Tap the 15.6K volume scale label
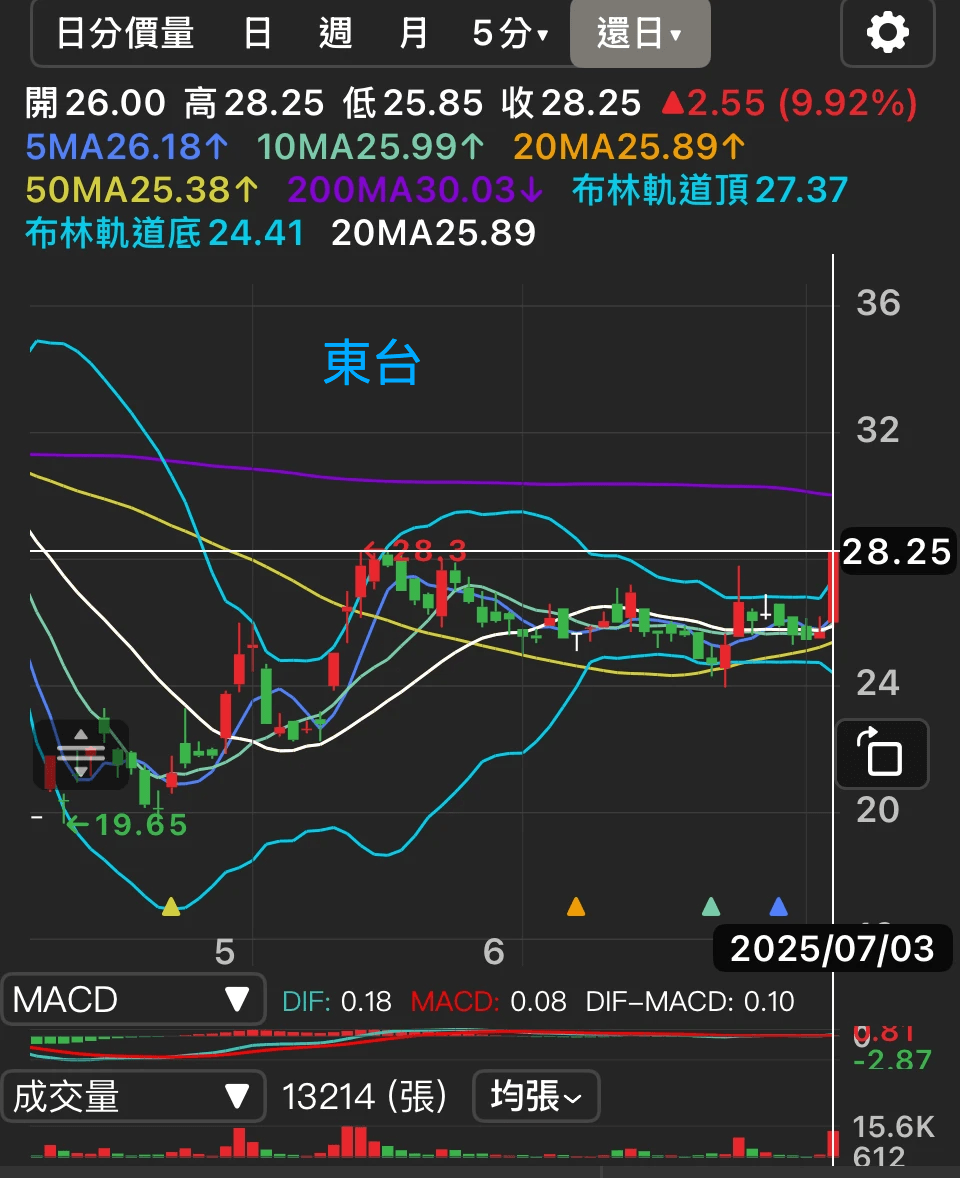This screenshot has width=960, height=1178. [x=893, y=1127]
